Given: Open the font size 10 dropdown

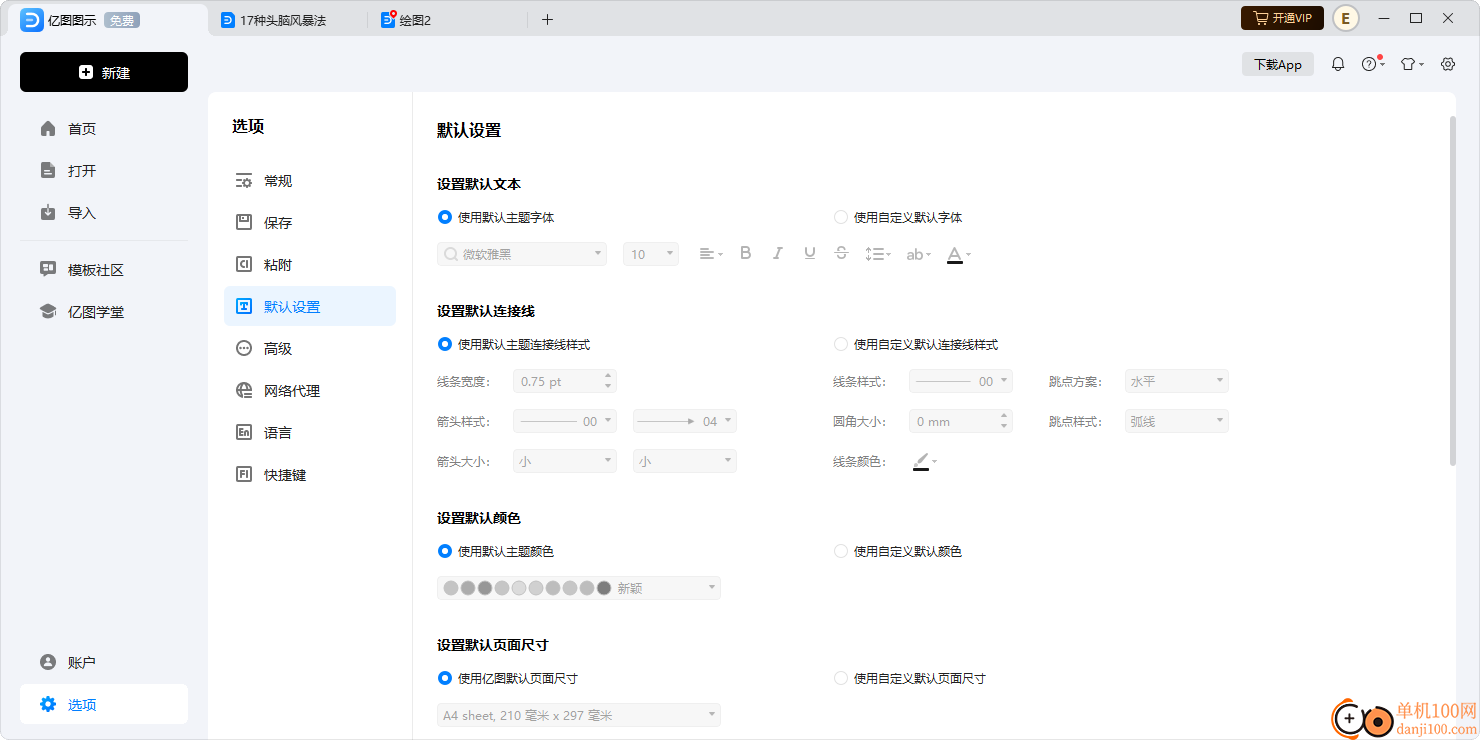Looking at the screenshot, I should coord(651,254).
